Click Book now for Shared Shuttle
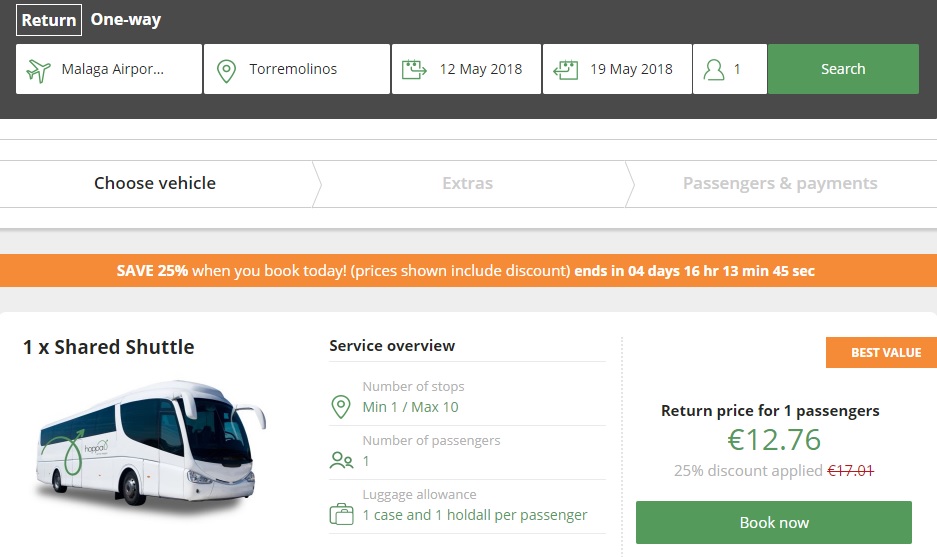The image size is (937, 557). pyautogui.click(x=773, y=522)
